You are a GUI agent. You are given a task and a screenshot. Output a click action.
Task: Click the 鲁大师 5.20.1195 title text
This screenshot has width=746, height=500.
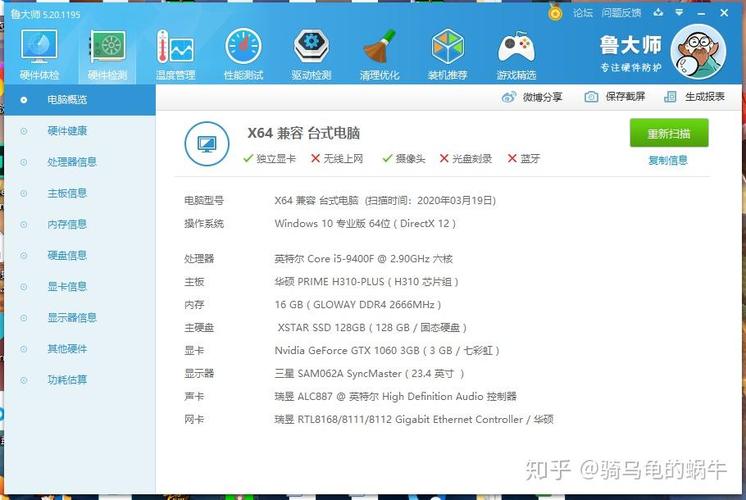coord(46,15)
